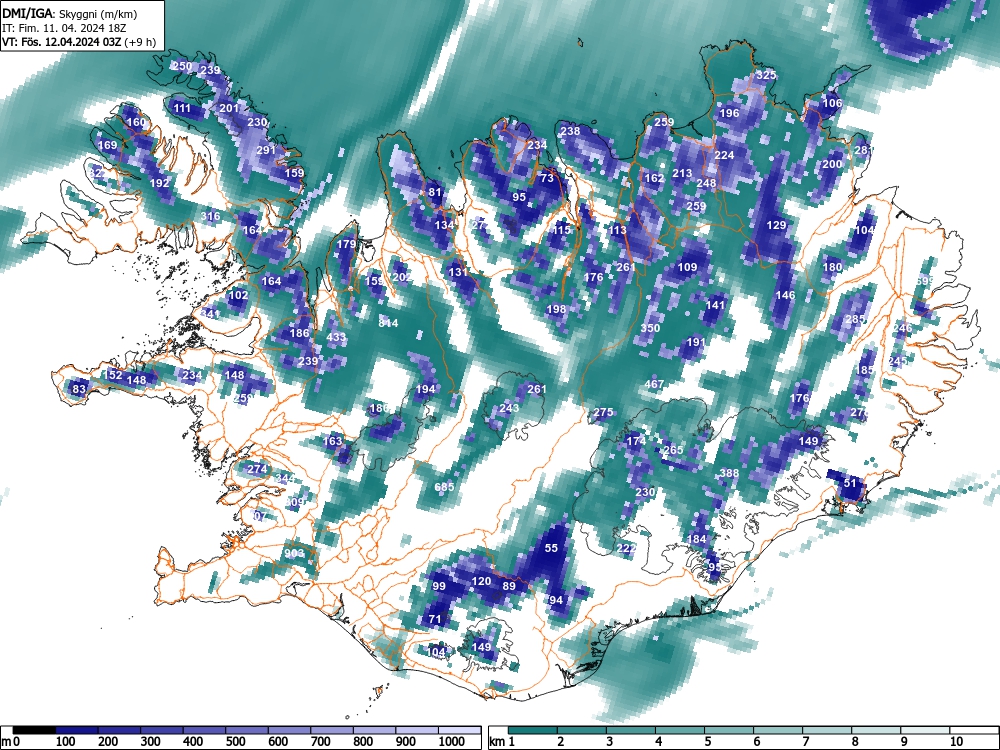Click the visibility value 73 on the map
The image size is (1000, 750).
click(x=547, y=178)
